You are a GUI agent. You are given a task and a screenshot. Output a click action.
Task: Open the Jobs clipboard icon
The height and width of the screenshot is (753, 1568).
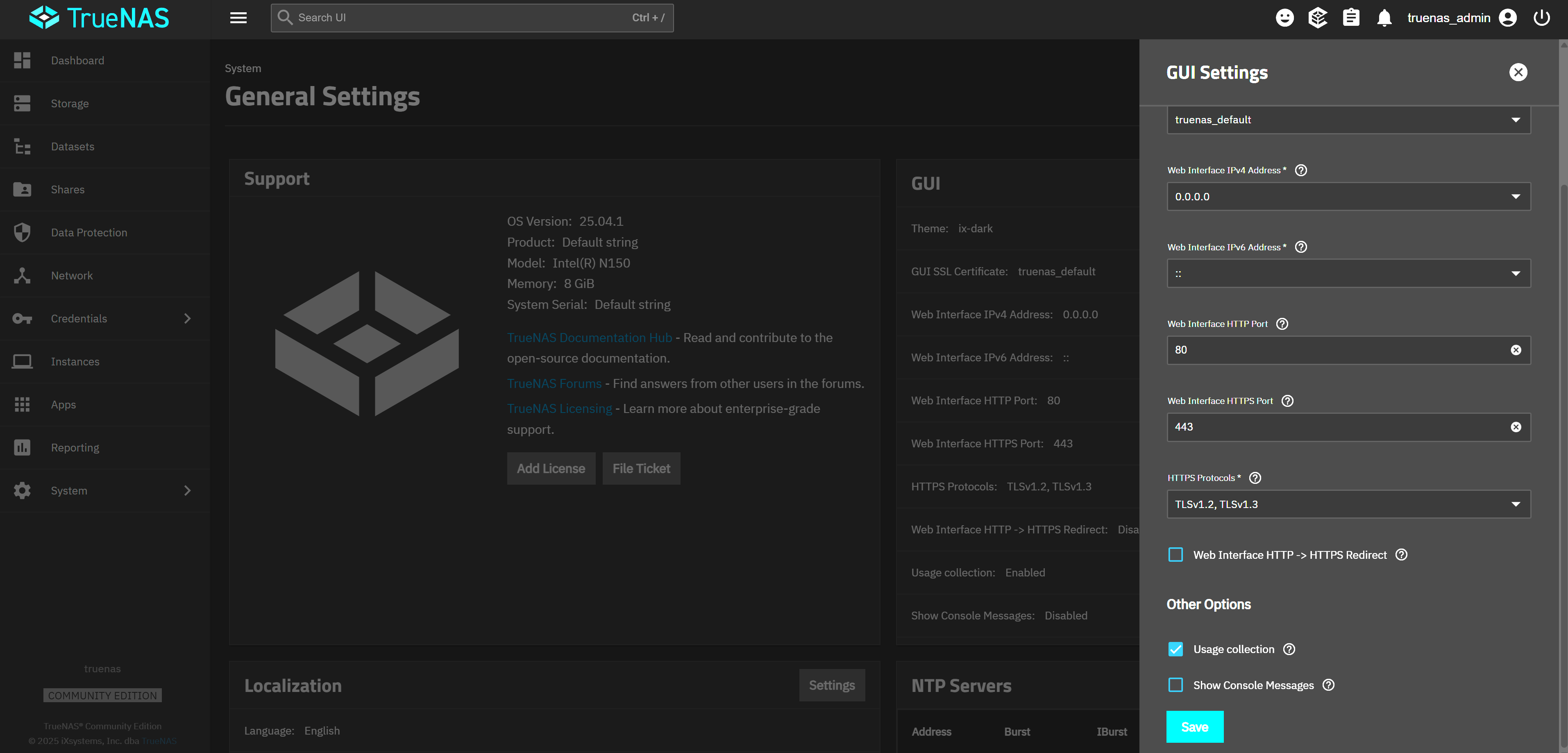point(1351,18)
